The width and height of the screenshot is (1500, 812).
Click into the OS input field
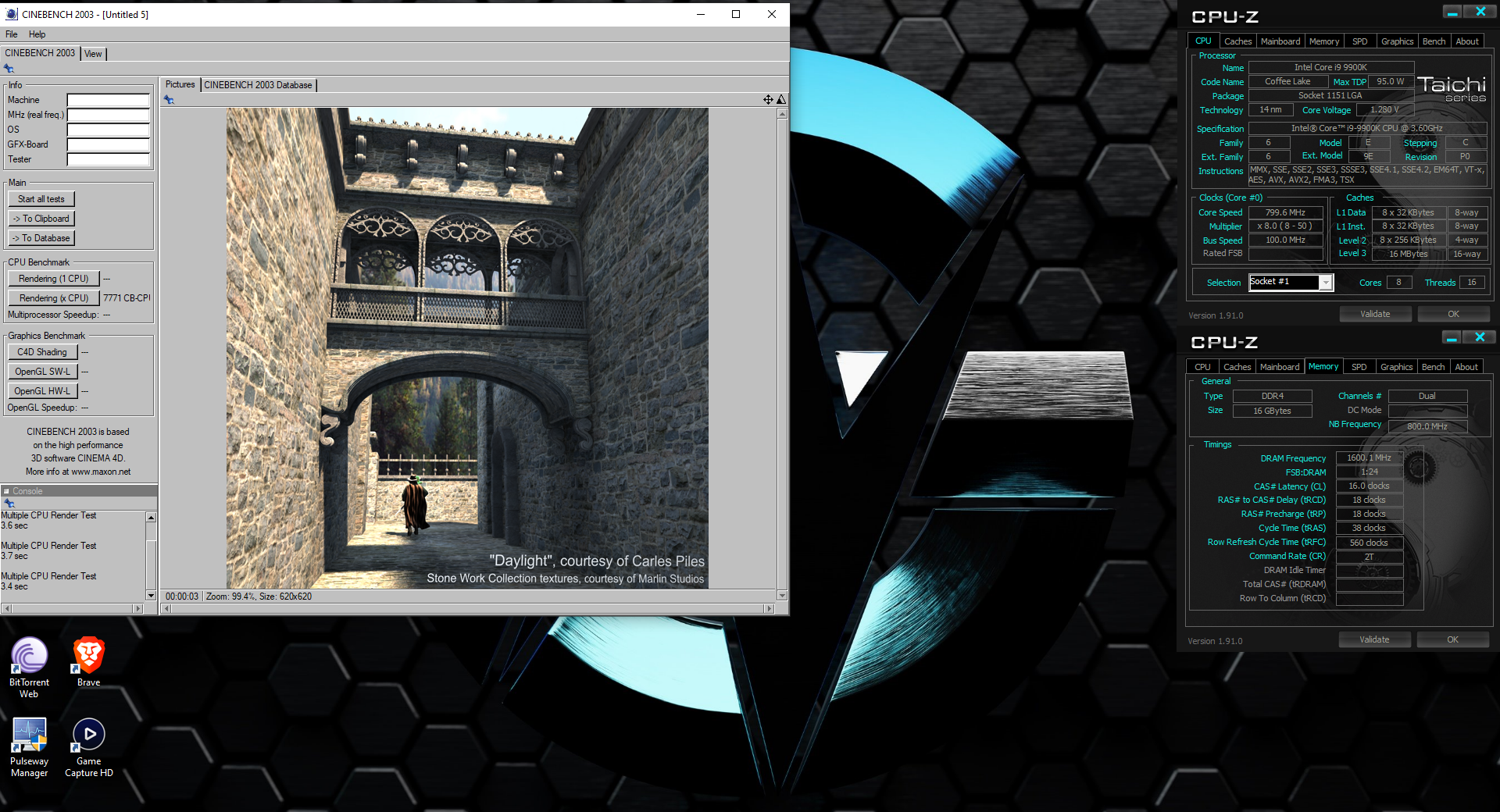pos(108,130)
